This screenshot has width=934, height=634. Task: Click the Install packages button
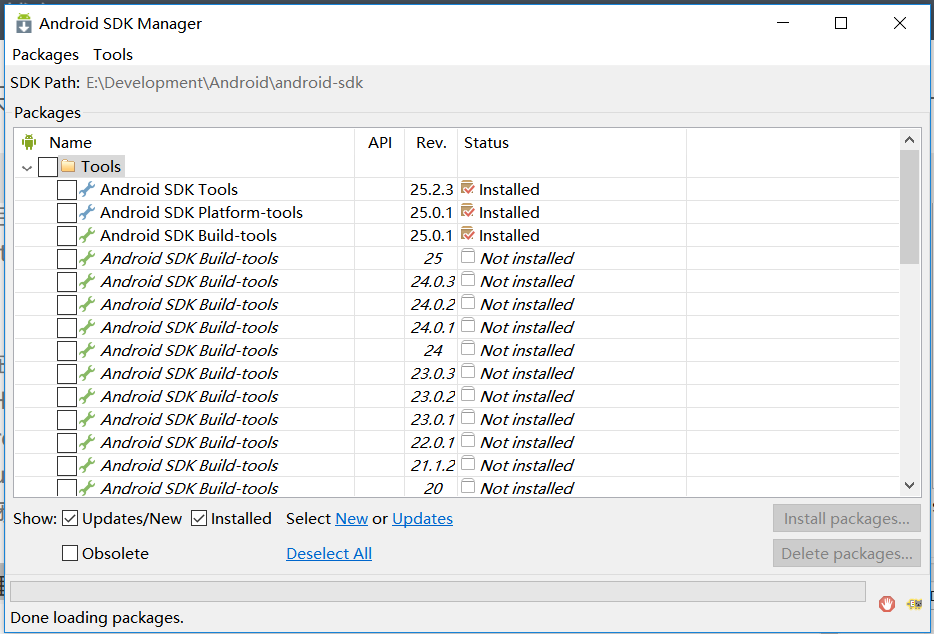[846, 518]
